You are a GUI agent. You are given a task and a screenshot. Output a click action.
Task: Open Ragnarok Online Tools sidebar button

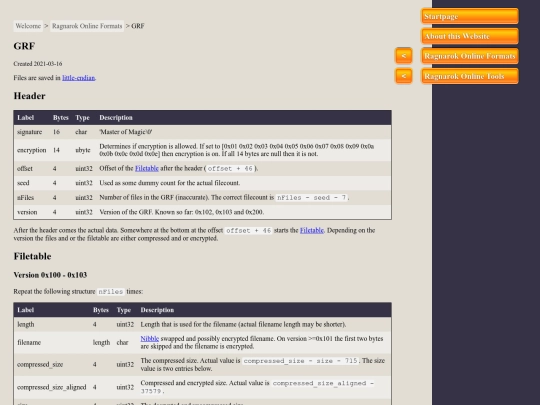[x=470, y=76]
